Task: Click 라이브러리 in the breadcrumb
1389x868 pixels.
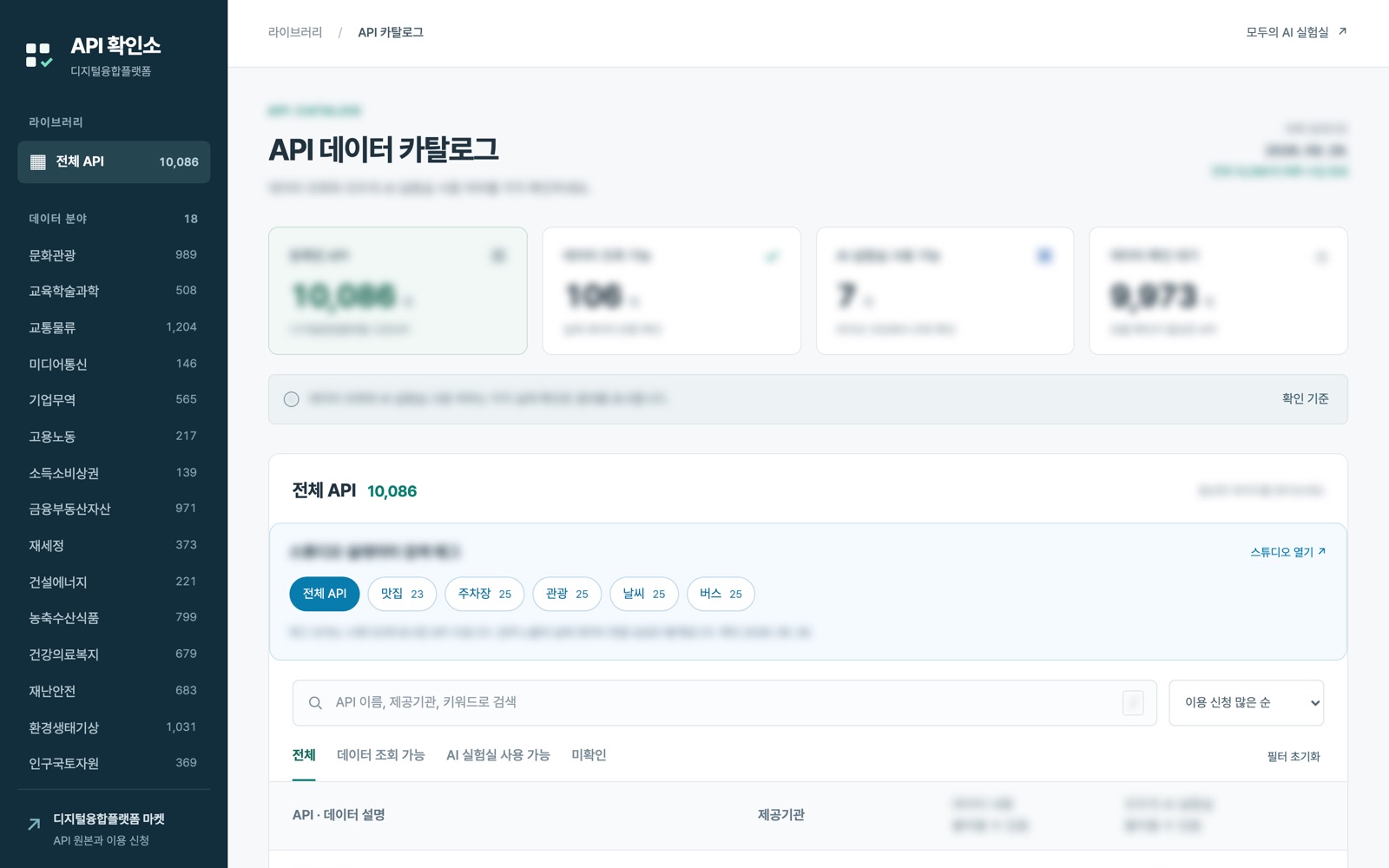Action: 295,32
